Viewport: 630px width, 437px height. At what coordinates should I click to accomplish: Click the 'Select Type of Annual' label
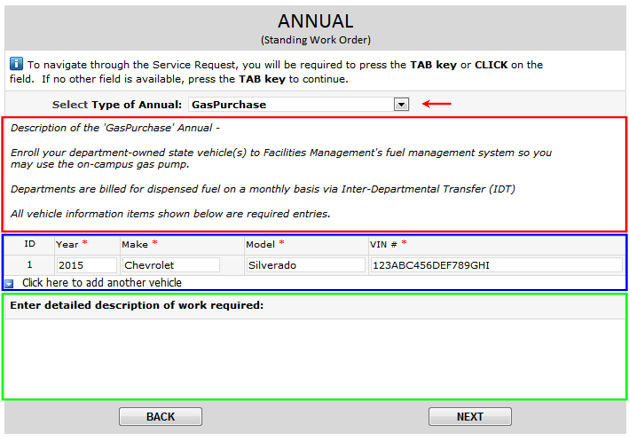point(116,104)
